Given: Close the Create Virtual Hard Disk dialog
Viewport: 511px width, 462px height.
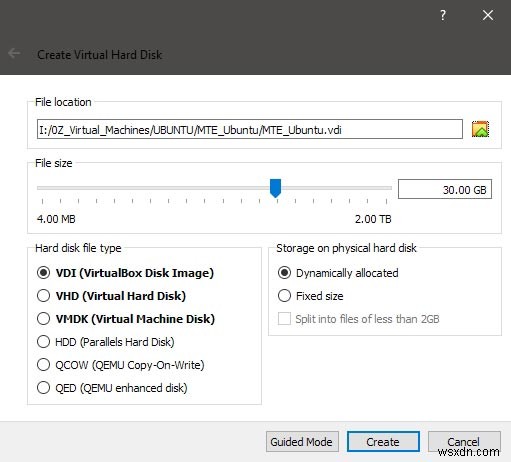Looking at the screenshot, I should (x=488, y=15).
